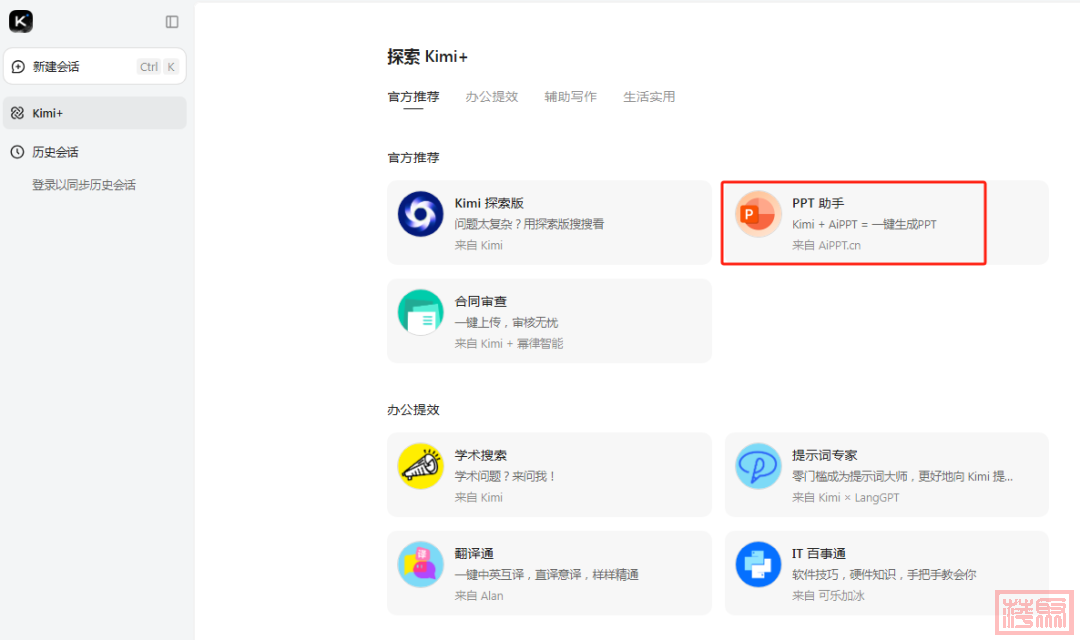Open the 提示词专家 card title
The width and height of the screenshot is (1080, 640).
[824, 455]
